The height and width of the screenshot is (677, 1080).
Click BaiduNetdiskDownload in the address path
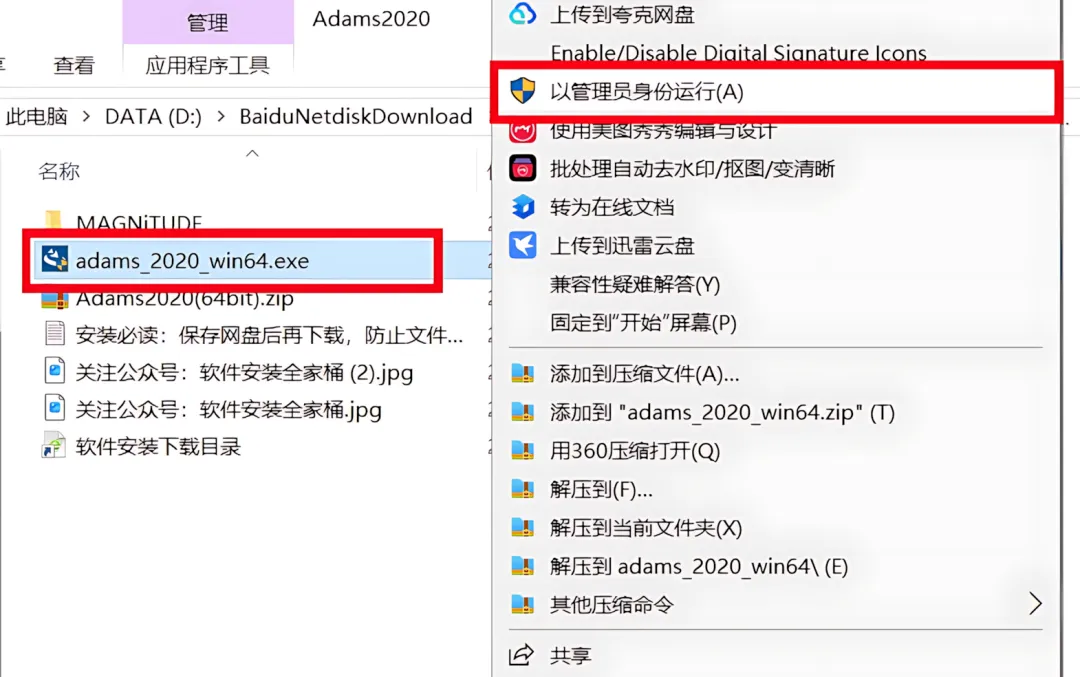pyautogui.click(x=355, y=116)
